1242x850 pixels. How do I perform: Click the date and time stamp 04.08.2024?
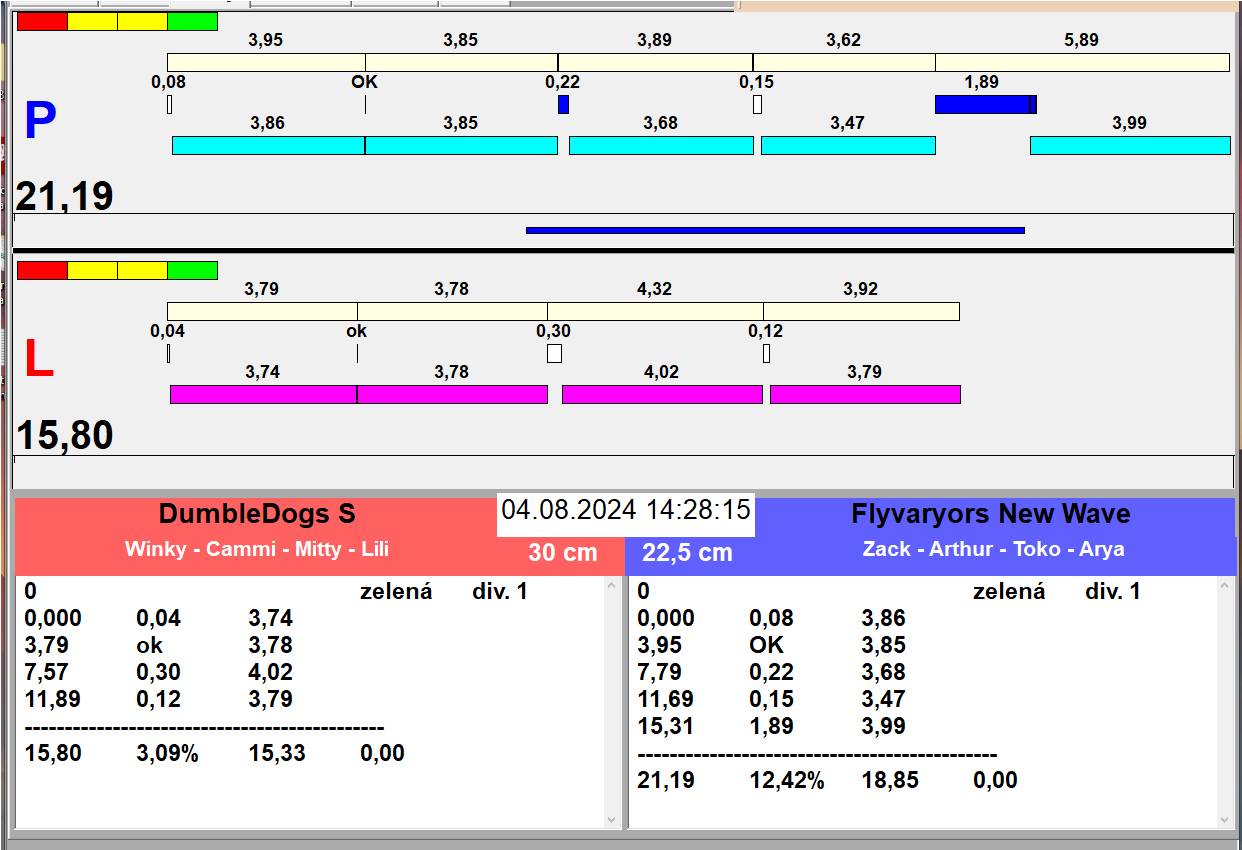click(625, 510)
